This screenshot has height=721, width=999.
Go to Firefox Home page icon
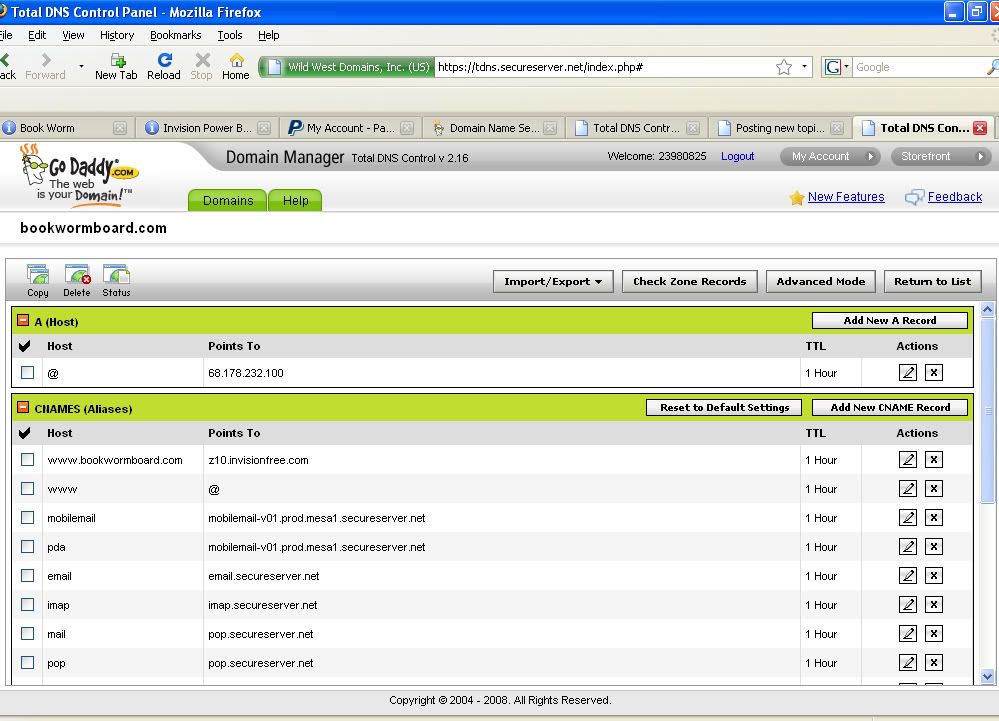pos(236,66)
